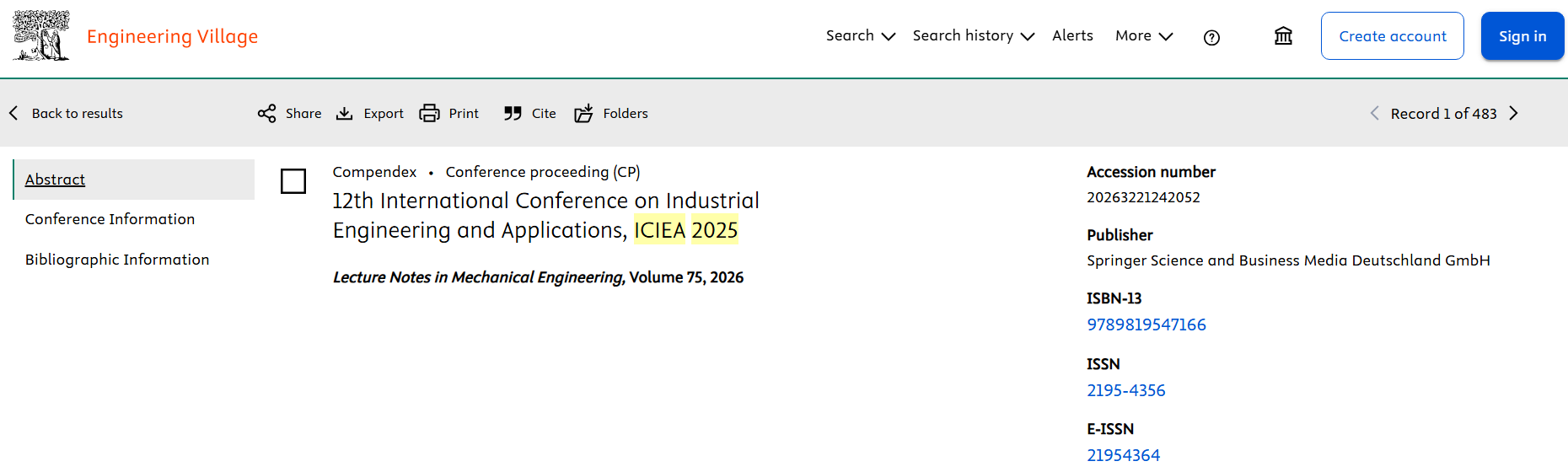Click Springer Science publisher name

[1288, 260]
